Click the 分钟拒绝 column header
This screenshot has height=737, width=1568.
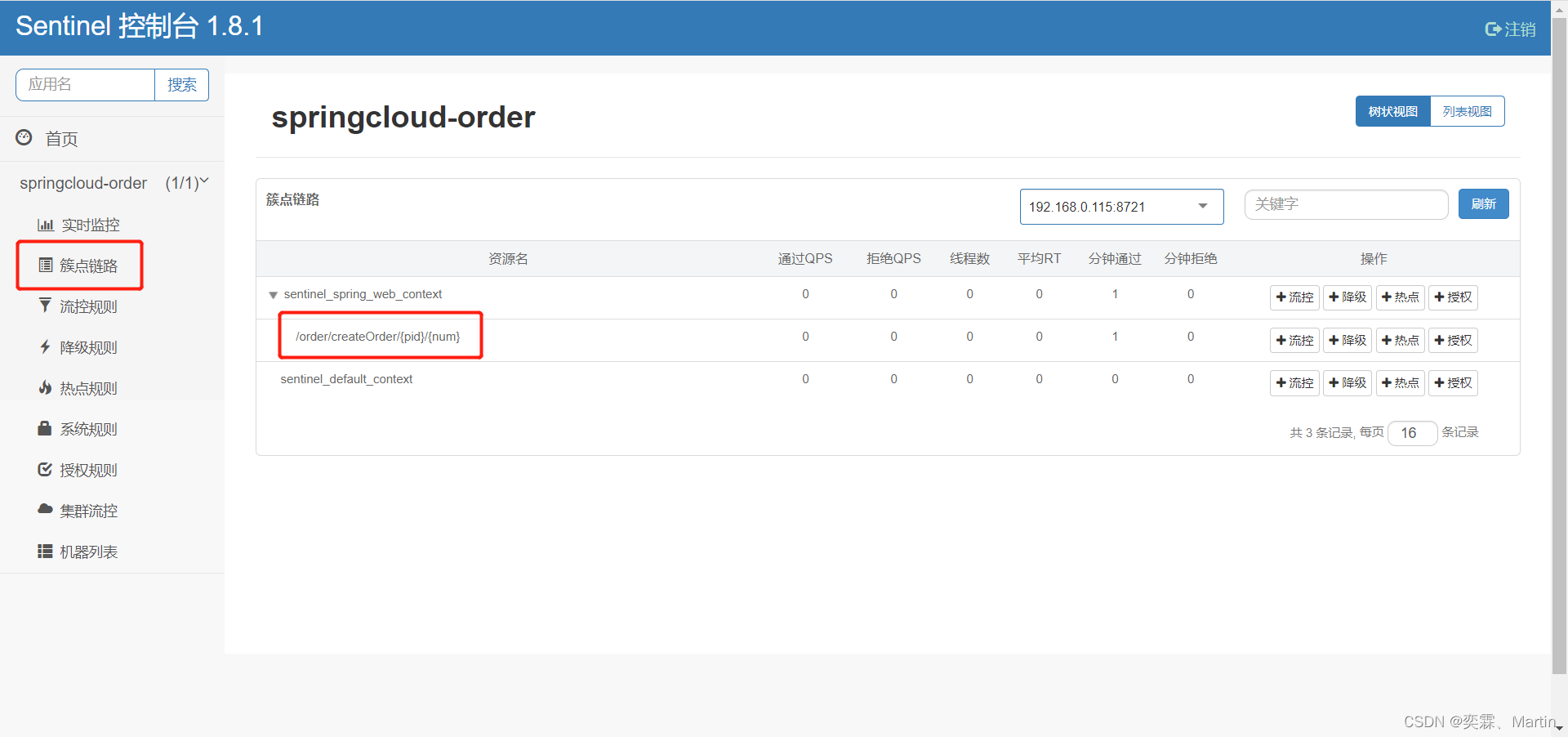click(1191, 259)
